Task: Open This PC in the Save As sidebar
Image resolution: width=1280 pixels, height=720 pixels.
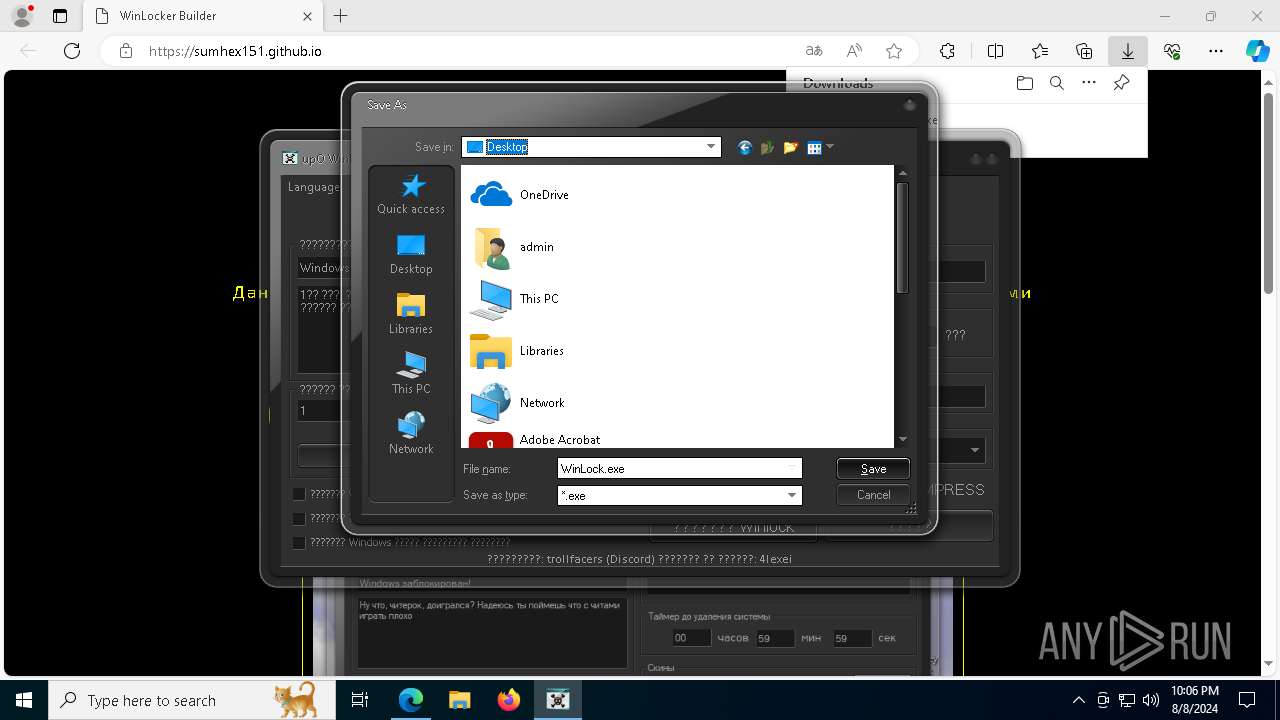Action: point(411,375)
